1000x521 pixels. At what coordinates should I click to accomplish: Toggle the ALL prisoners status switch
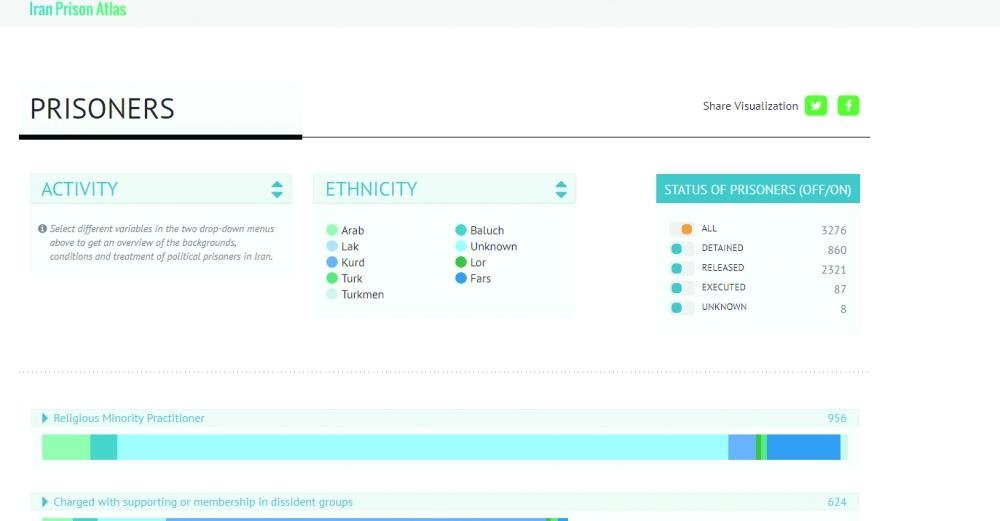point(682,229)
